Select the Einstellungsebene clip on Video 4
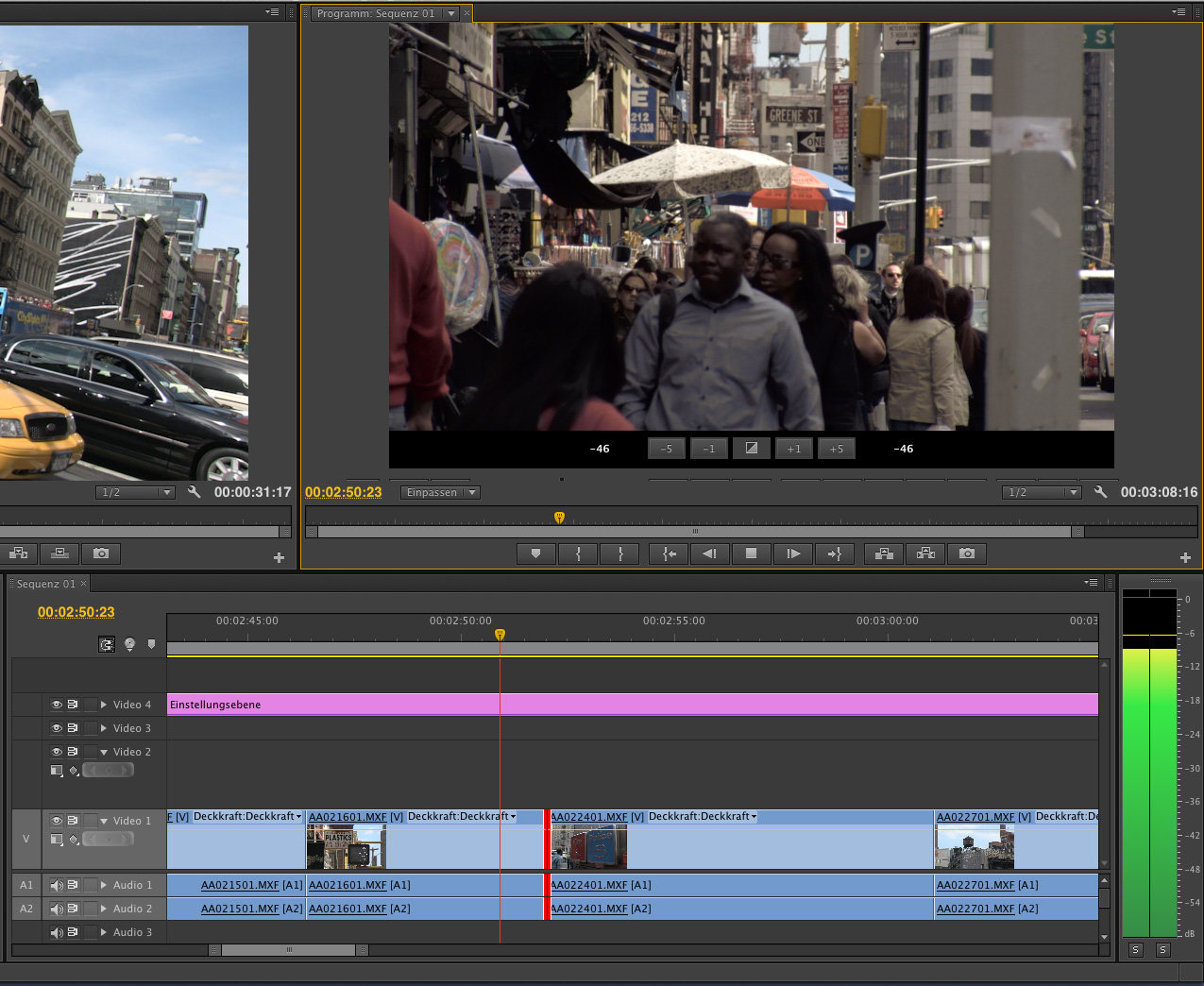The width and height of the screenshot is (1204, 986). pyautogui.click(x=331, y=705)
